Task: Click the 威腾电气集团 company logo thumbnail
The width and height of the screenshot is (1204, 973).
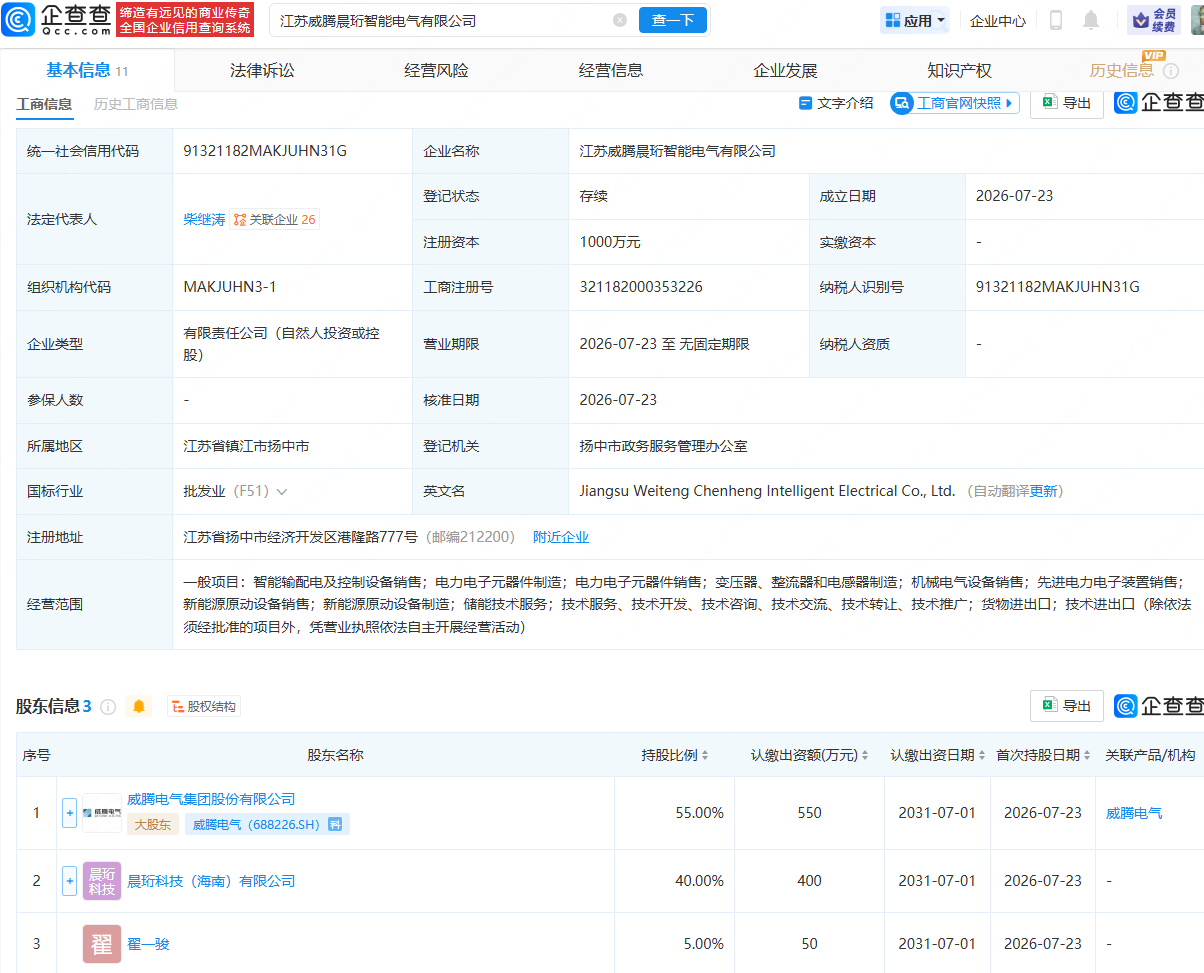Action: (x=102, y=813)
